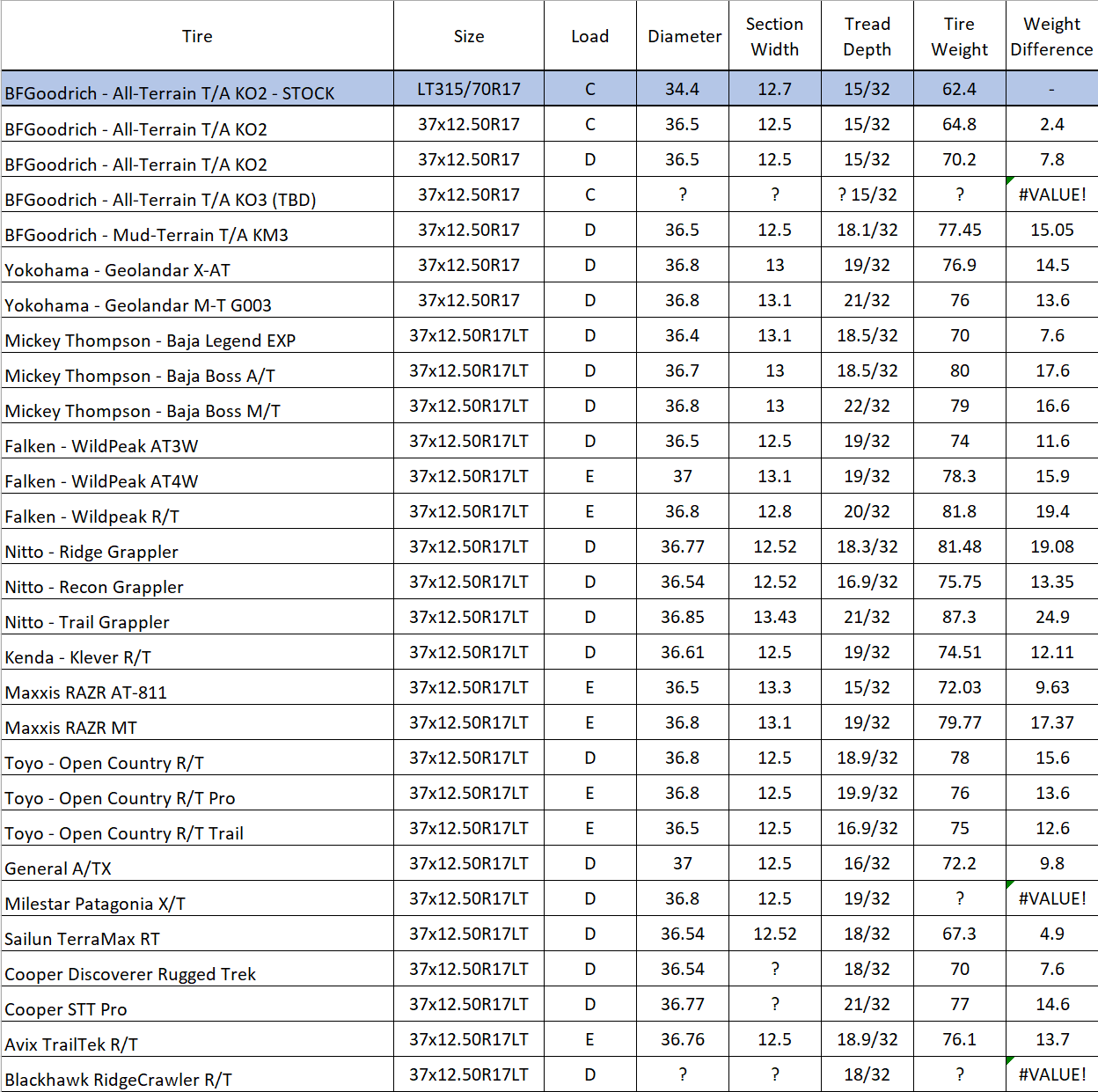Select the 15.05 weight difference cell
Image resolution: width=1098 pixels, height=1092 pixels.
coord(1052,230)
